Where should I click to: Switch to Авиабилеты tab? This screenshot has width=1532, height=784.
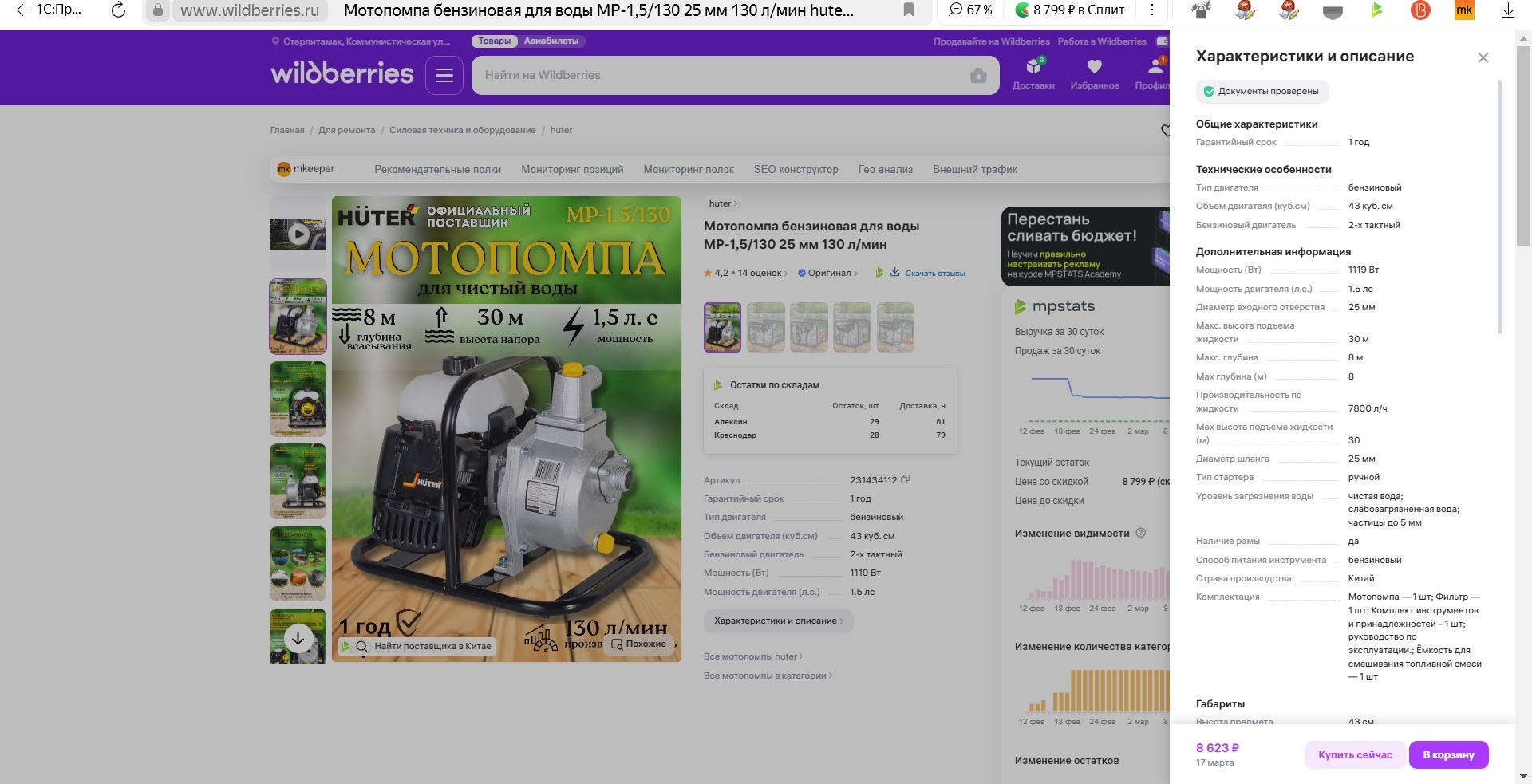pos(551,41)
